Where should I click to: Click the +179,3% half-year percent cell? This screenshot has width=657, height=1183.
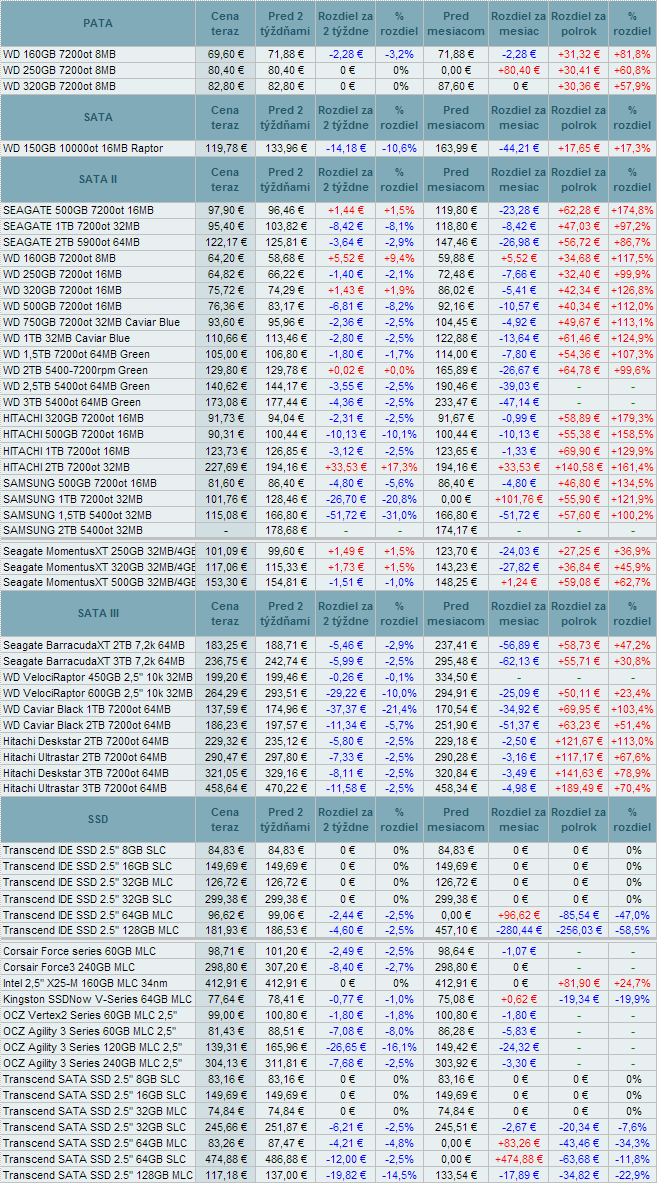(632, 419)
